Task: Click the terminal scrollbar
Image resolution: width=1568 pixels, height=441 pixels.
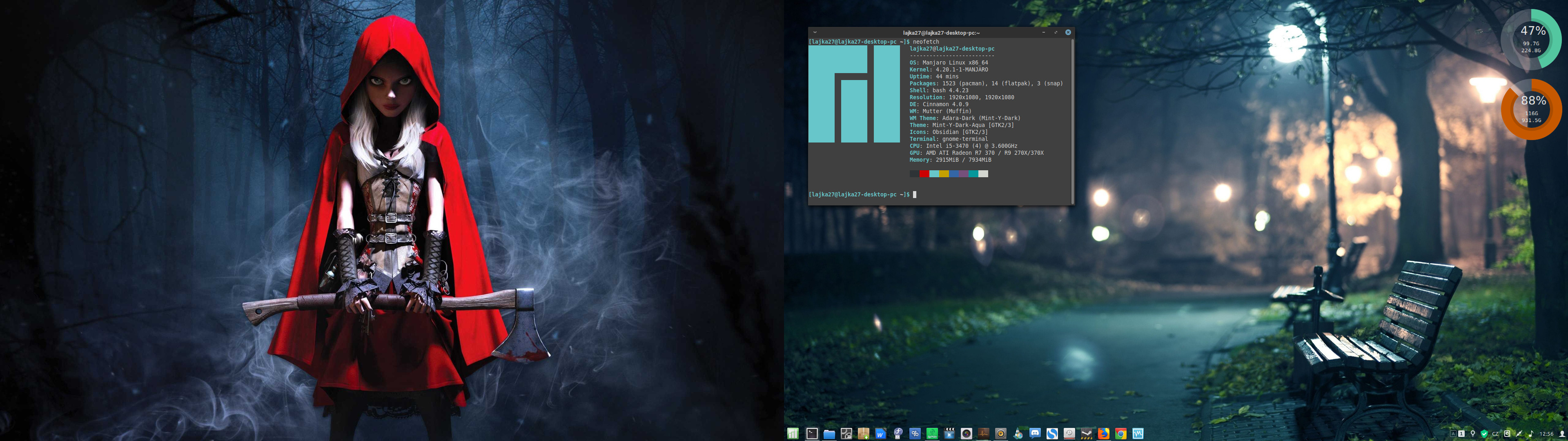Action: 1073,122
